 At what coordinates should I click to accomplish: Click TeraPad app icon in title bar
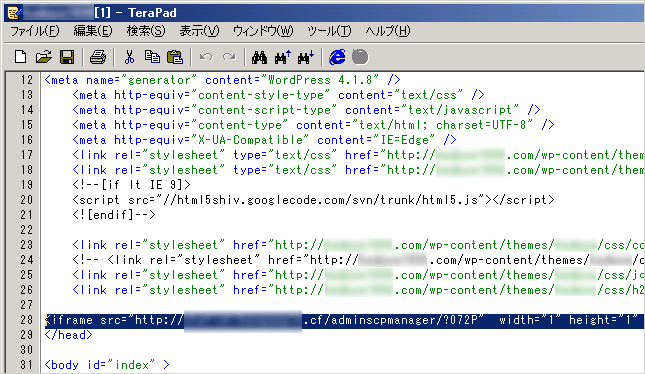pyautogui.click(x=14, y=13)
